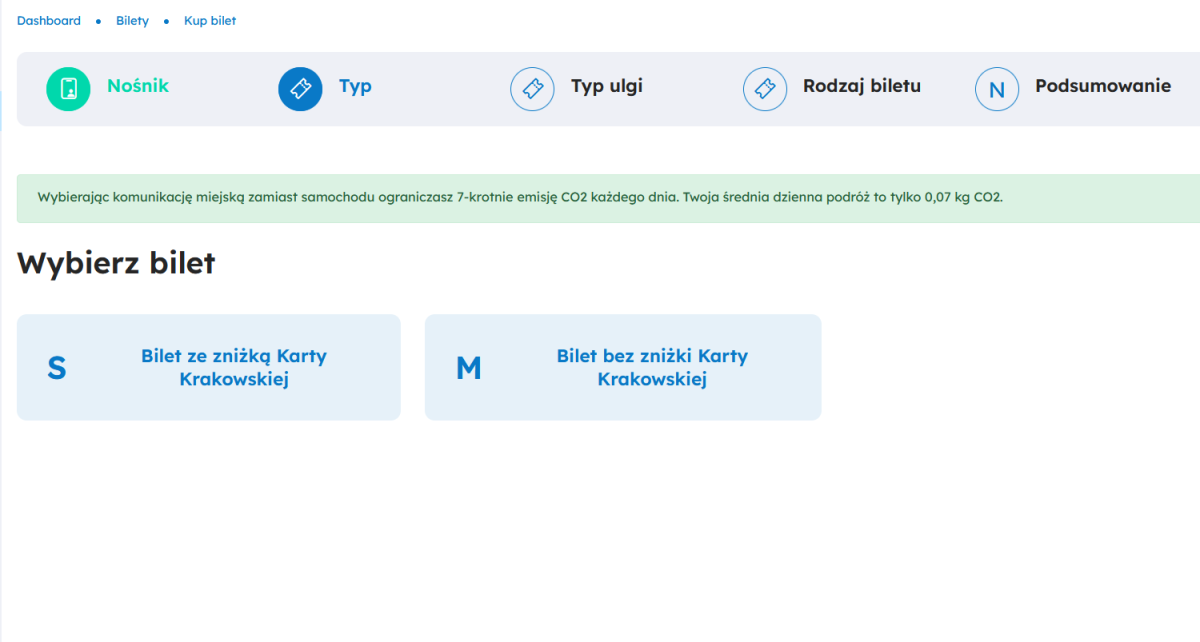Switch to the Typ step label
This screenshot has width=1200, height=642.
click(355, 86)
